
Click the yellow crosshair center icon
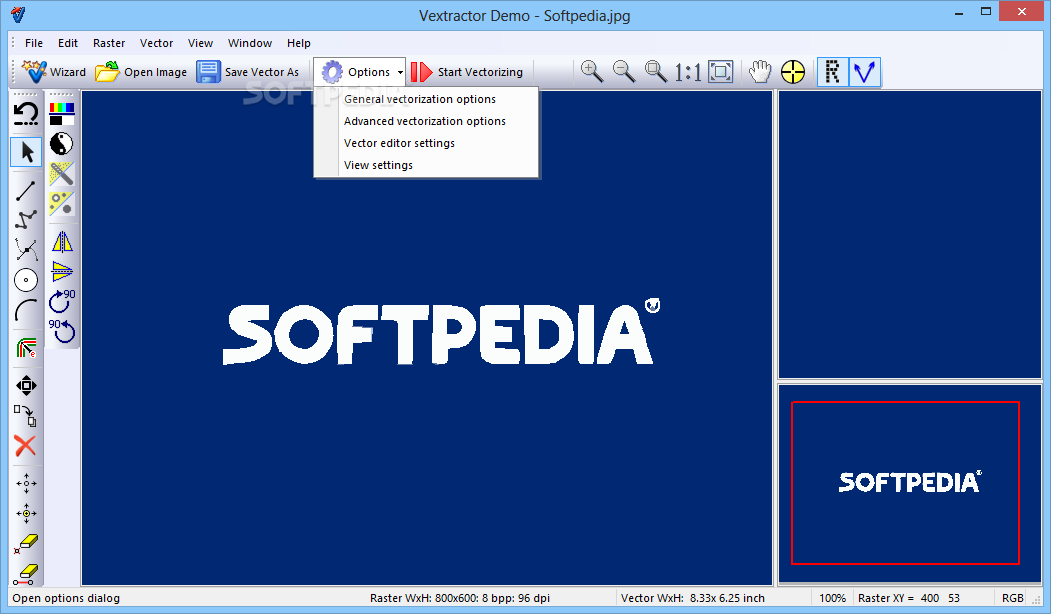click(x=793, y=72)
